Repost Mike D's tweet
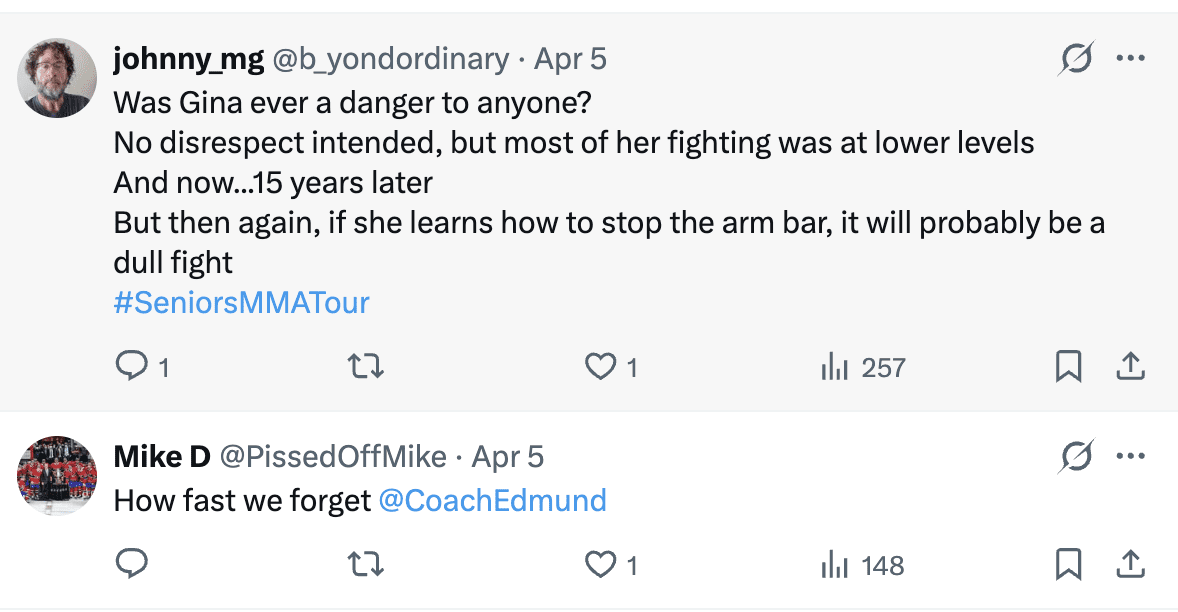 click(366, 566)
